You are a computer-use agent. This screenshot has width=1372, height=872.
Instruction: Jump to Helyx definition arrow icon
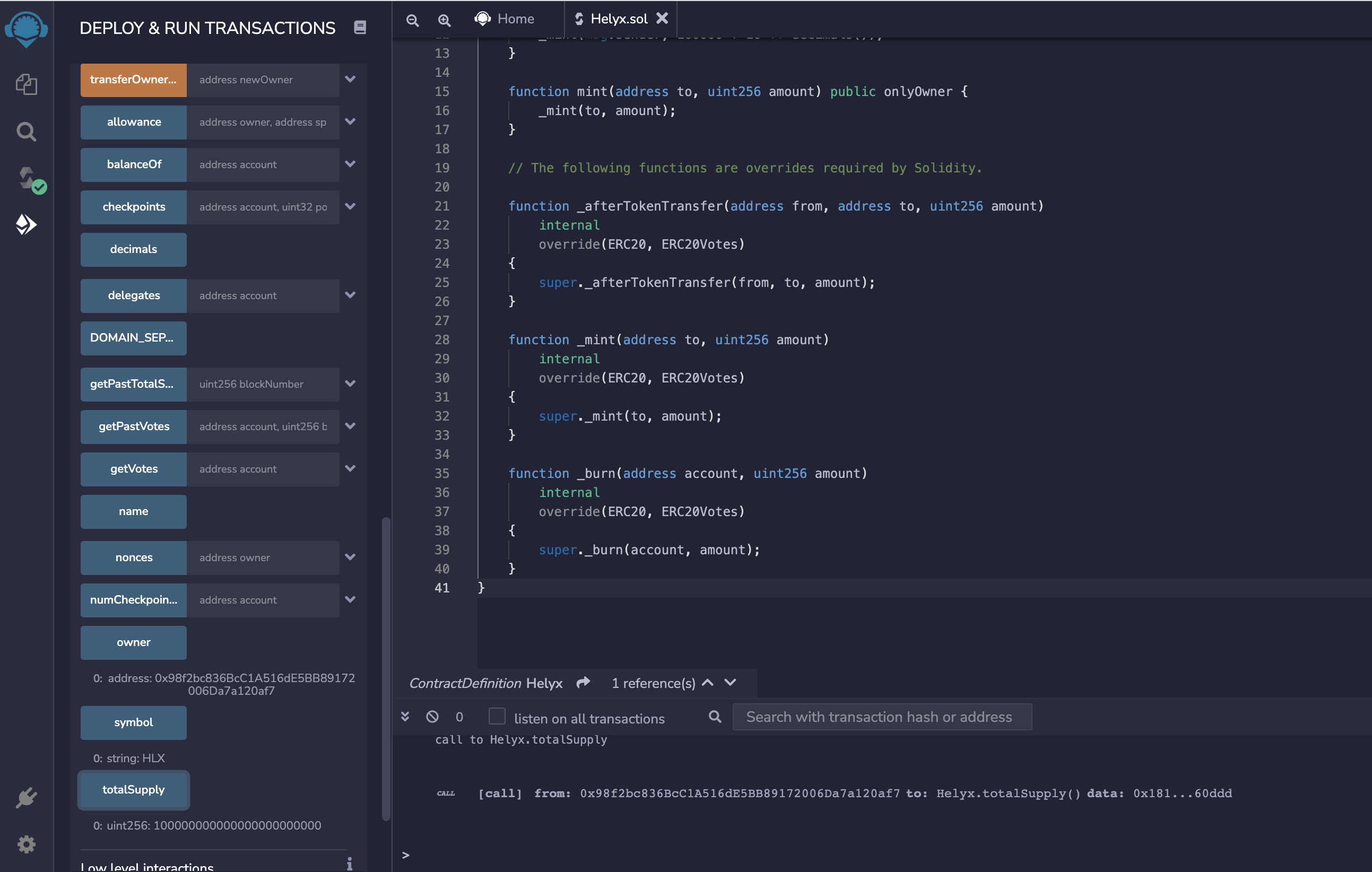coord(583,682)
